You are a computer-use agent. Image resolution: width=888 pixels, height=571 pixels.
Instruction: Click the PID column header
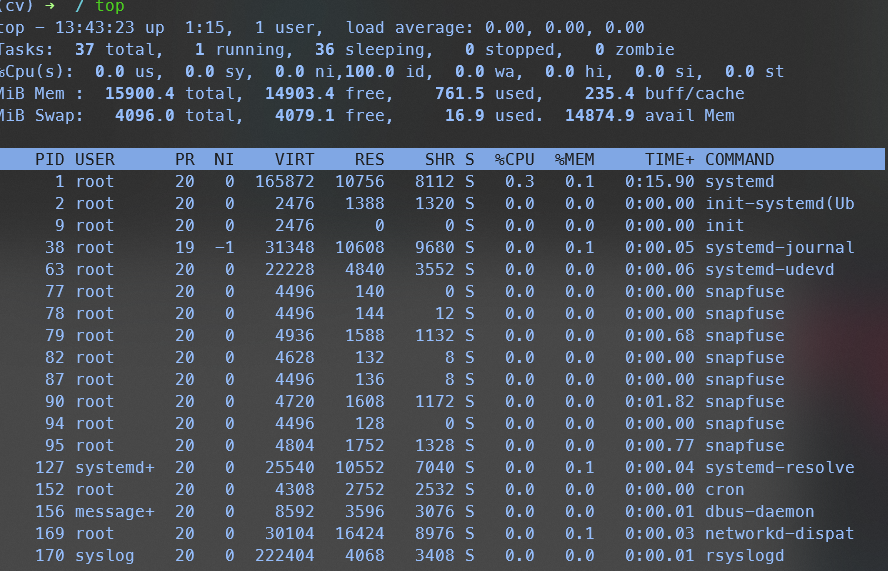point(50,160)
